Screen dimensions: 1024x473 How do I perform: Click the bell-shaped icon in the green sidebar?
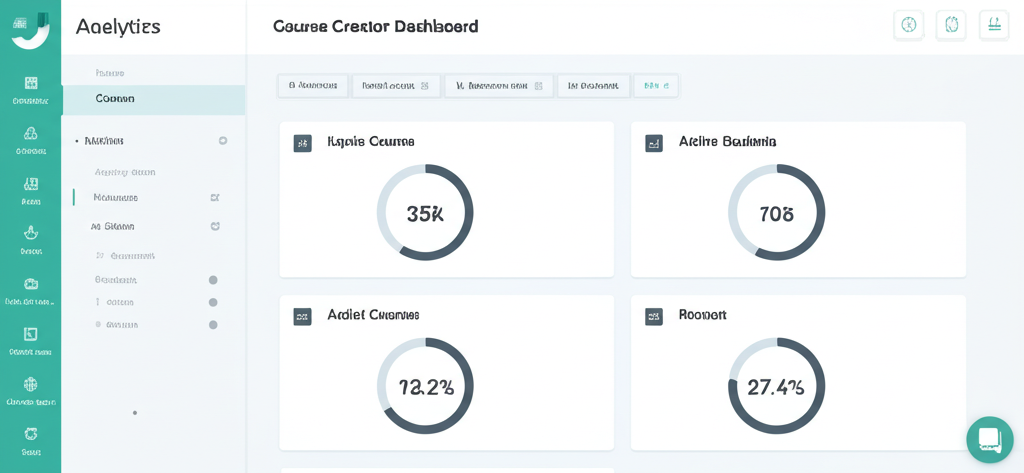click(31, 233)
